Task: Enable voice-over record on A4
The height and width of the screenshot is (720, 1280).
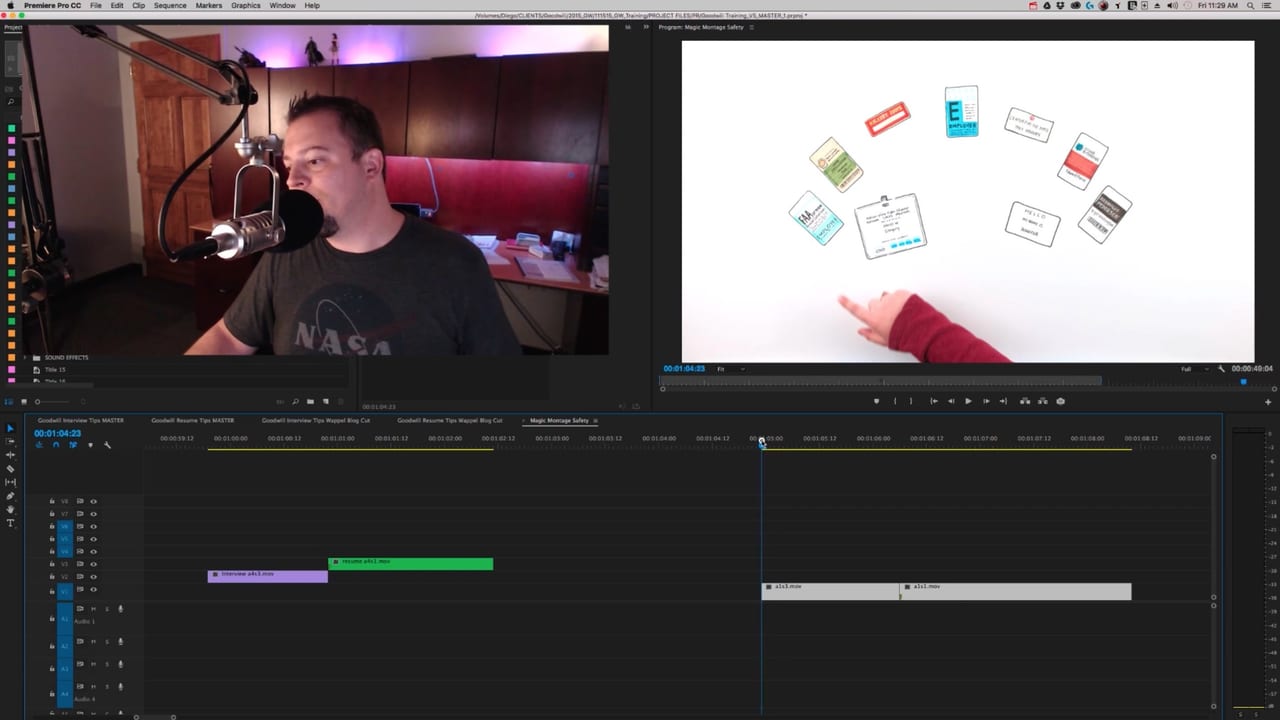Action: click(x=121, y=687)
